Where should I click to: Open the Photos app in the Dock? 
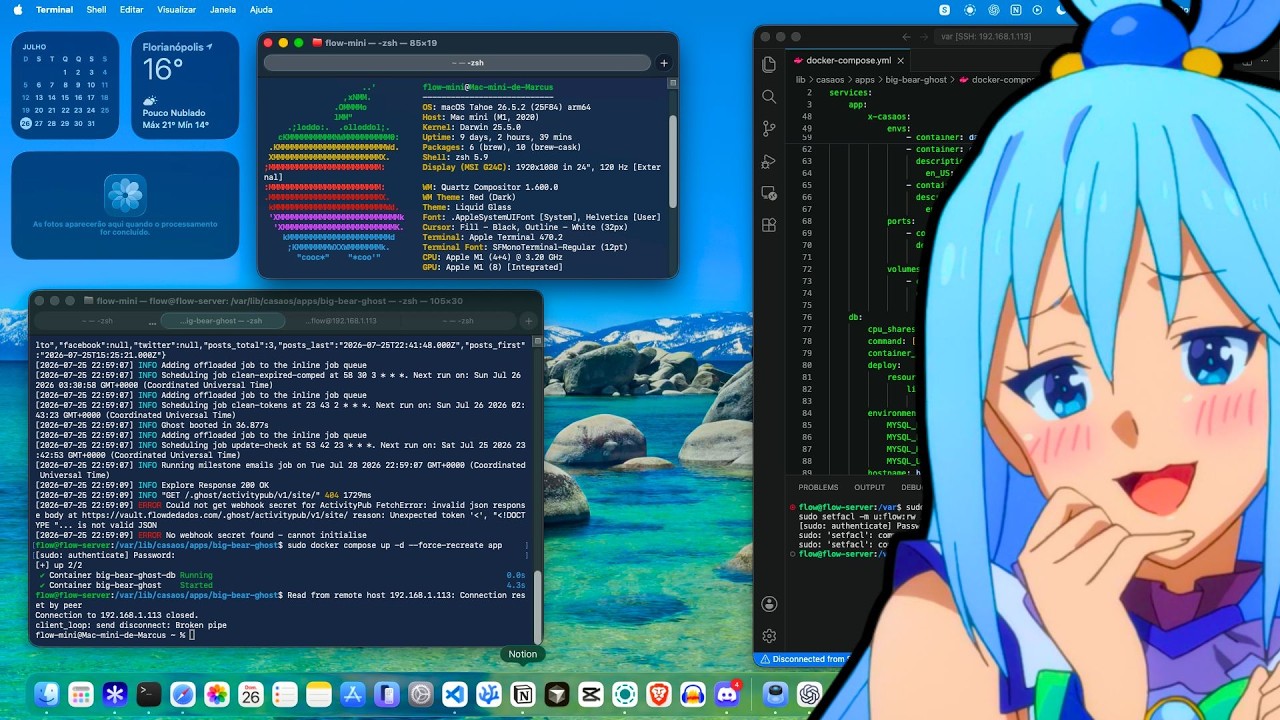point(217,694)
